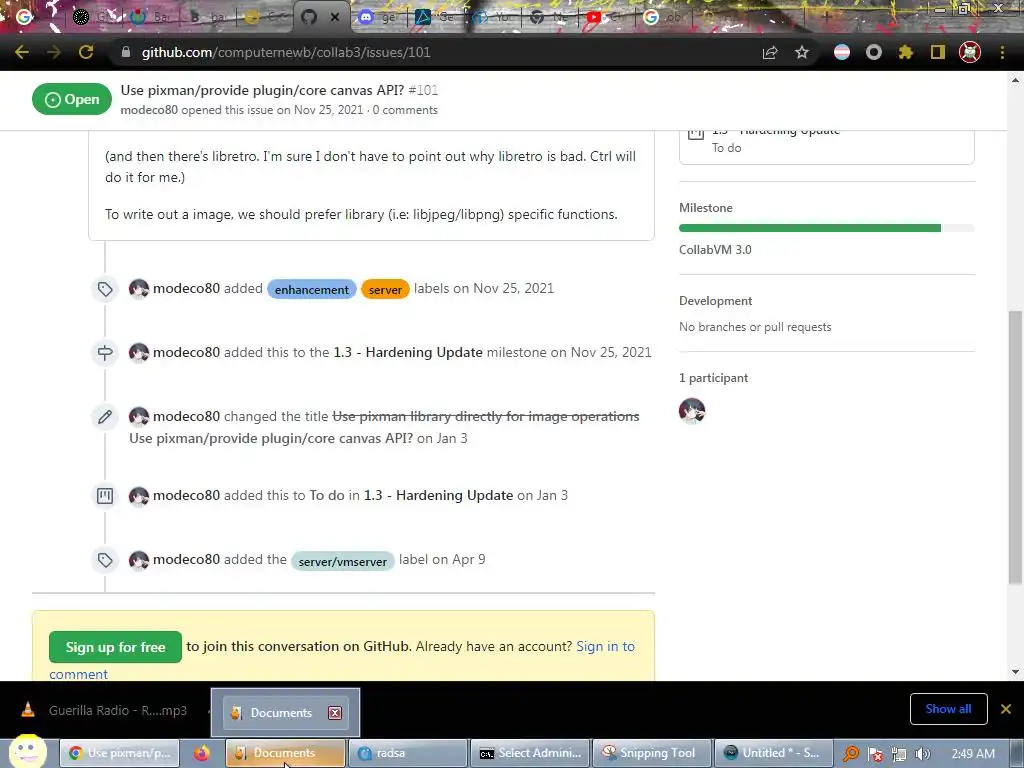Open the 2:49 AM taskbar clock
Image resolution: width=1024 pixels, height=768 pixels.
point(973,754)
